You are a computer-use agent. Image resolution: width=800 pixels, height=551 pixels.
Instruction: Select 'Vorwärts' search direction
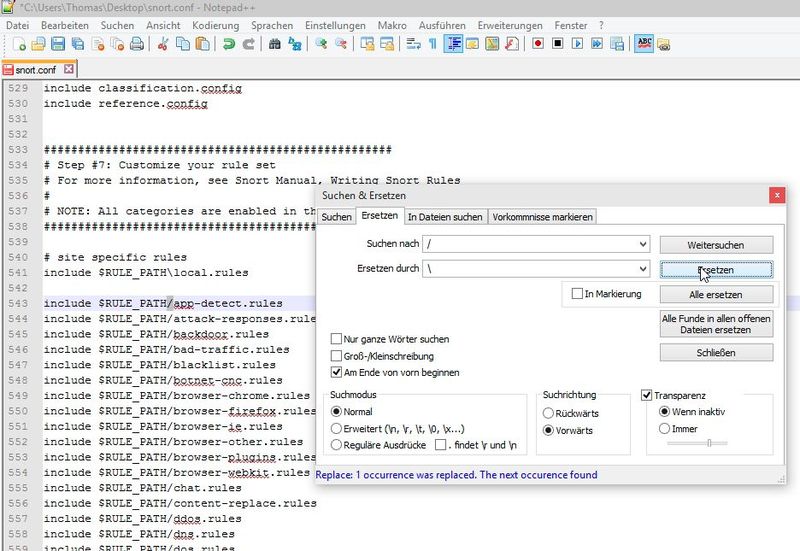pyautogui.click(x=548, y=430)
